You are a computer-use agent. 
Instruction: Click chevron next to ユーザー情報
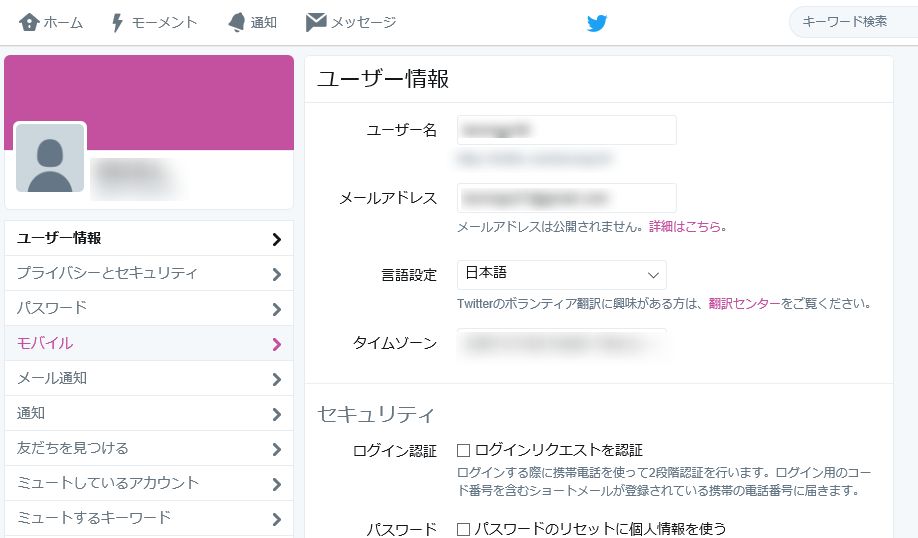[x=277, y=239]
